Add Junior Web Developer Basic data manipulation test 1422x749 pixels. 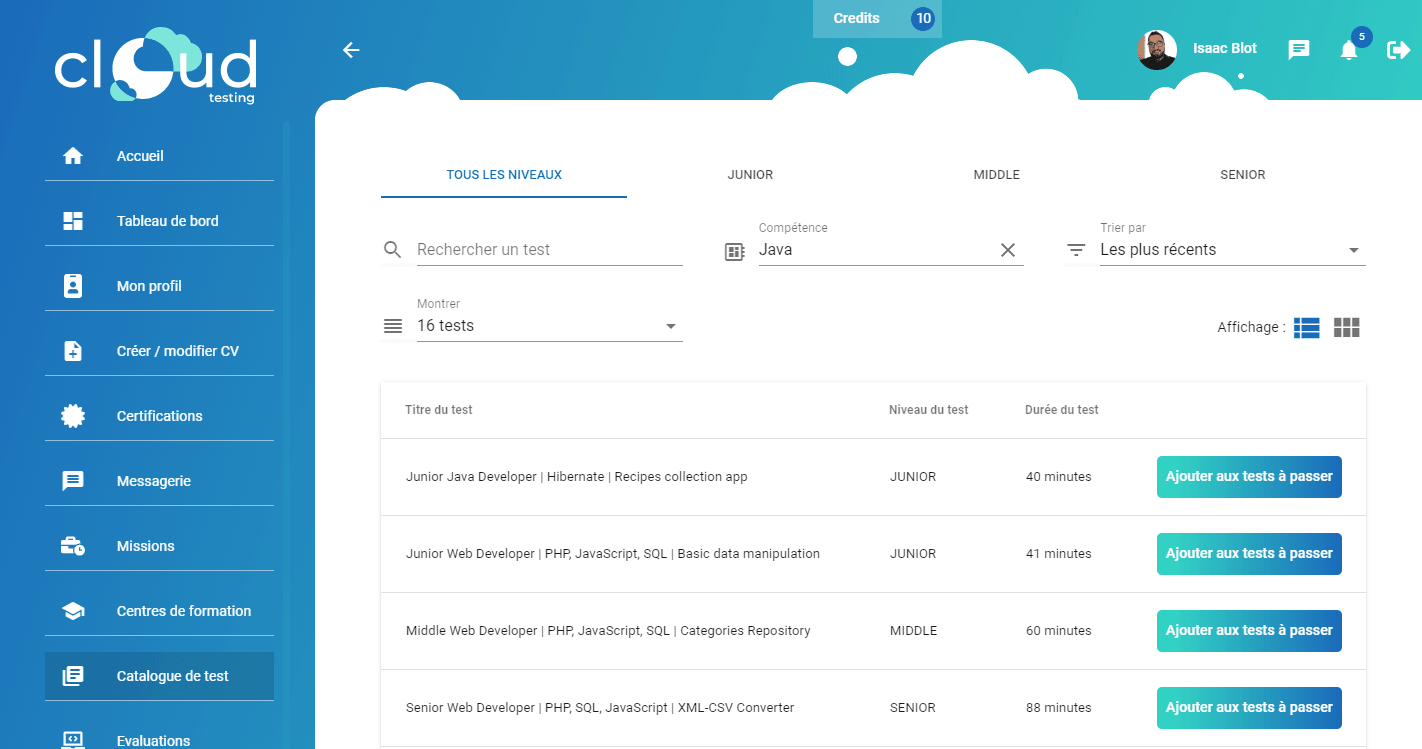click(1249, 554)
